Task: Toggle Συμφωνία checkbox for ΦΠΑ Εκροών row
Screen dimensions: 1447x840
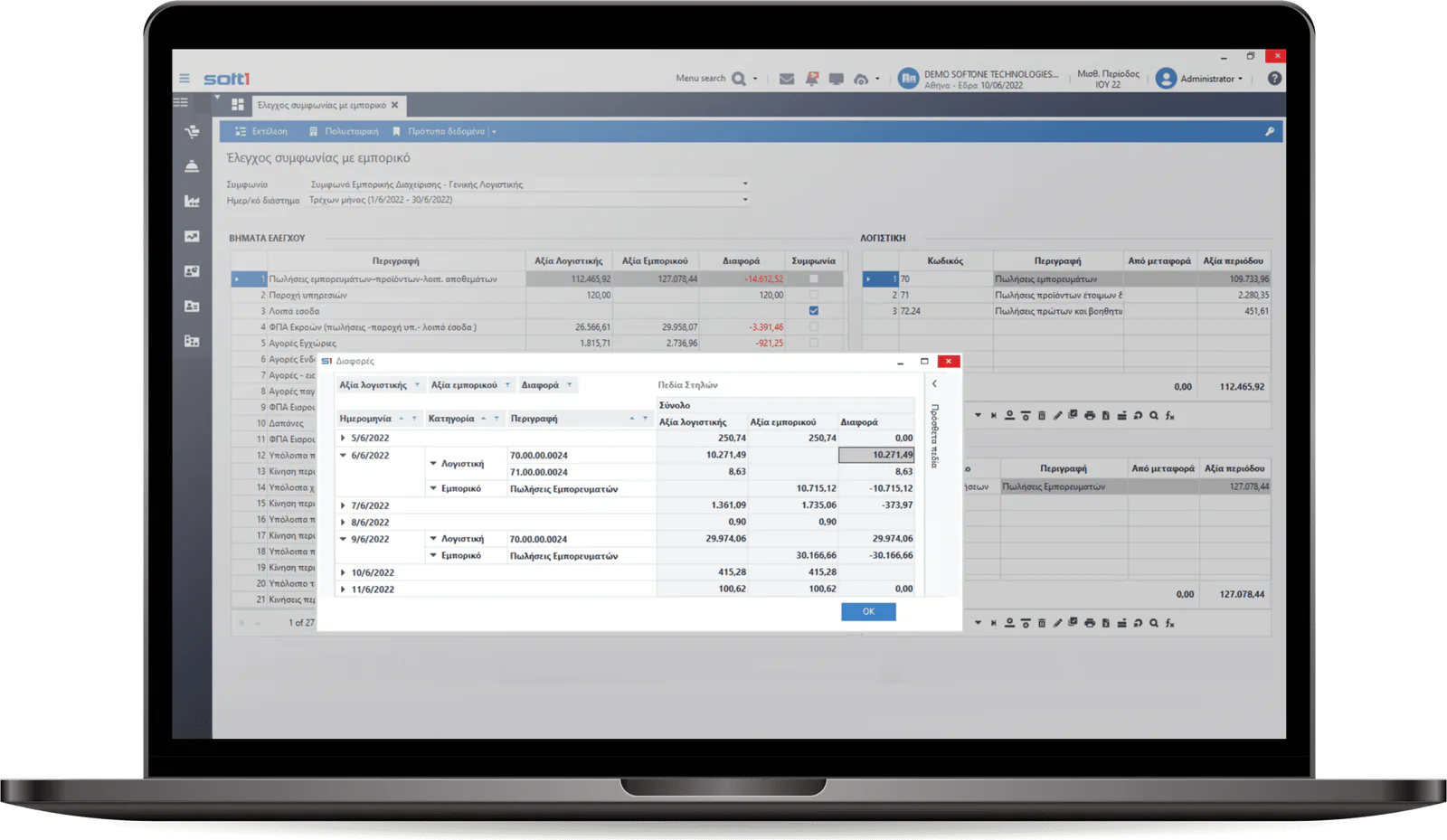Action: pos(814,326)
